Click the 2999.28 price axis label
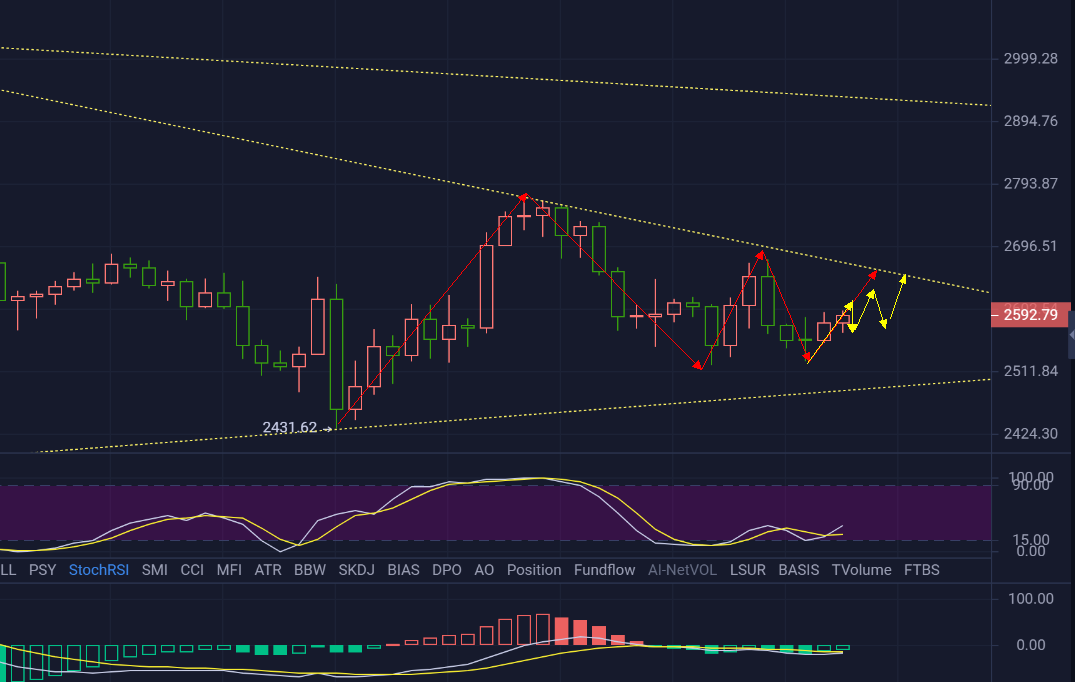The height and width of the screenshot is (682, 1075). pyautogui.click(x=1030, y=59)
